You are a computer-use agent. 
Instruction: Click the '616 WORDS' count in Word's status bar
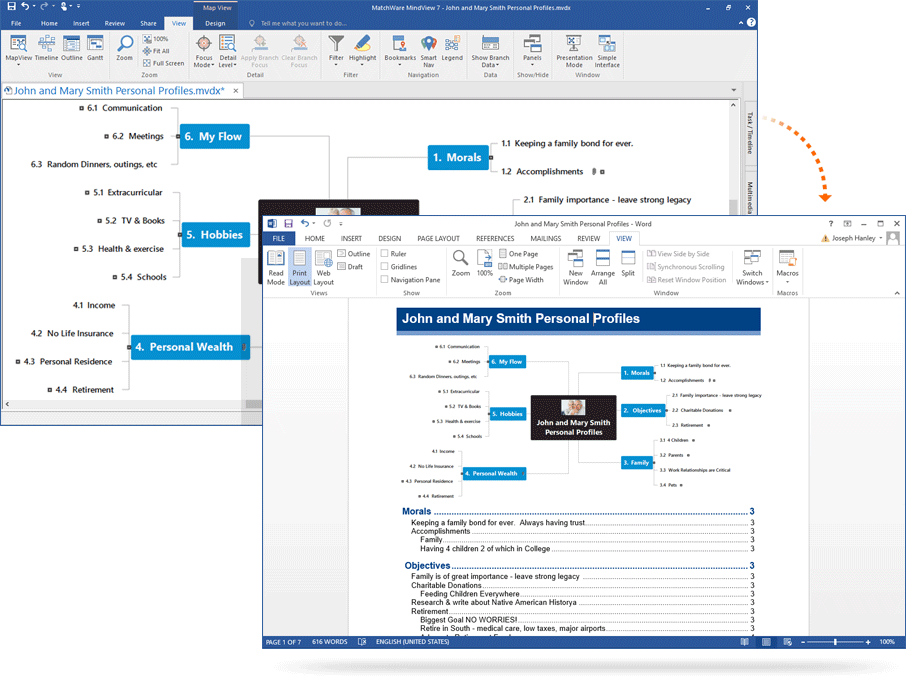[329, 642]
